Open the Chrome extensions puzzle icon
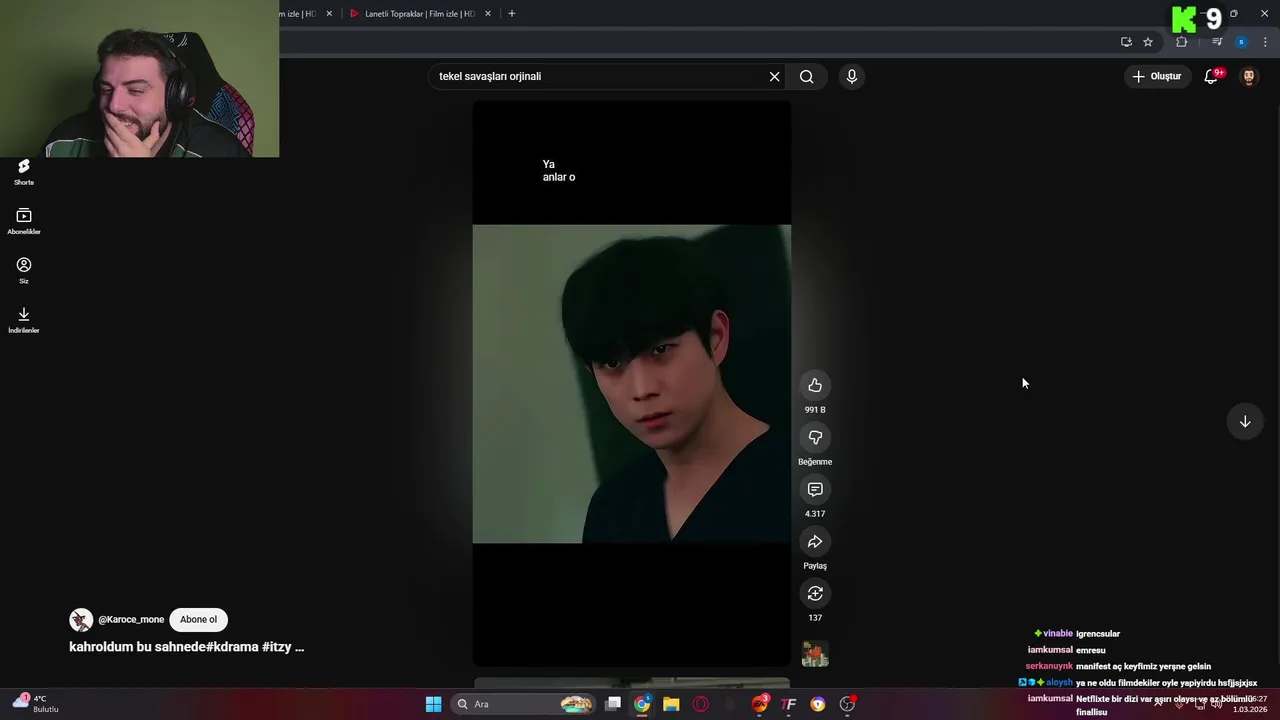The height and width of the screenshot is (720, 1280). pyautogui.click(x=1182, y=42)
